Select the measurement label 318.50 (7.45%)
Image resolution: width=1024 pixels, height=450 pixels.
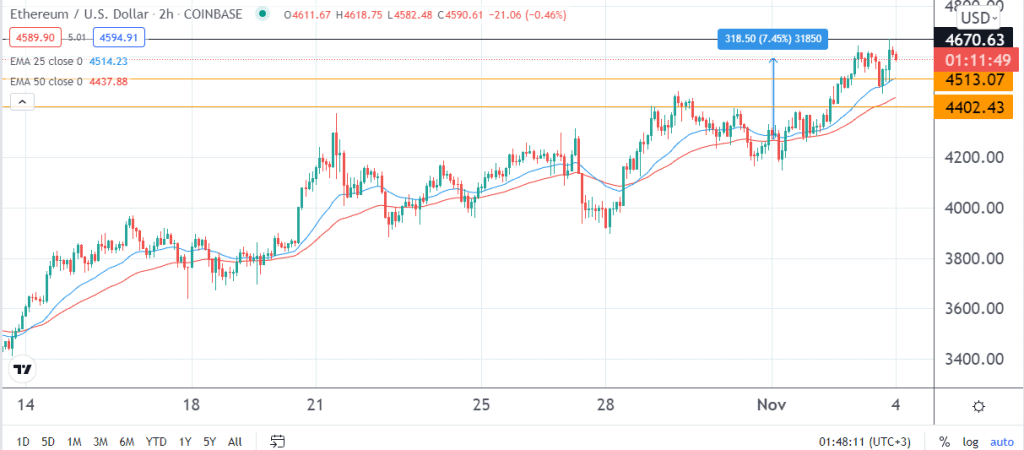coord(773,40)
